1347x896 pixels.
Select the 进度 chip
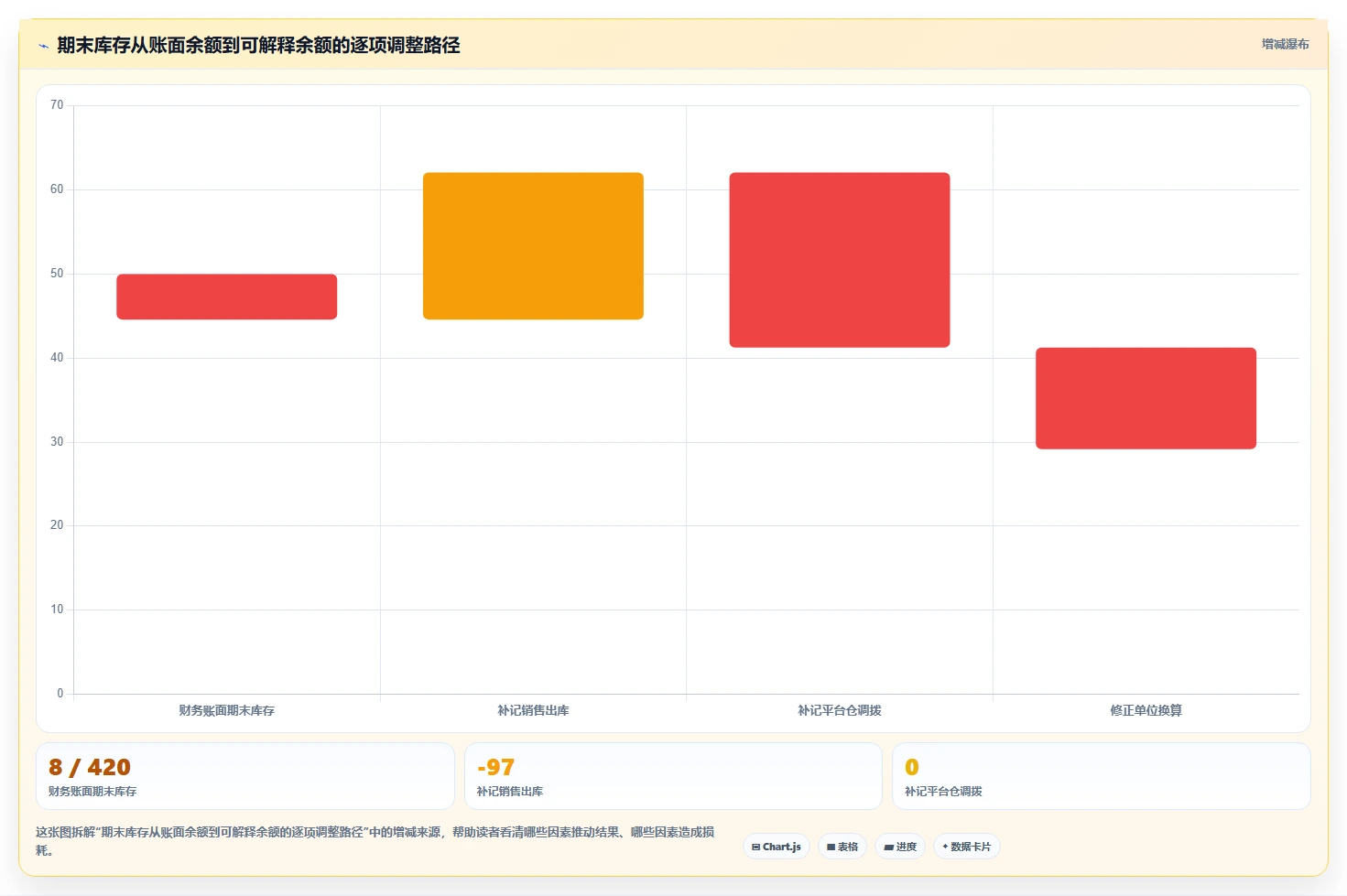900,847
